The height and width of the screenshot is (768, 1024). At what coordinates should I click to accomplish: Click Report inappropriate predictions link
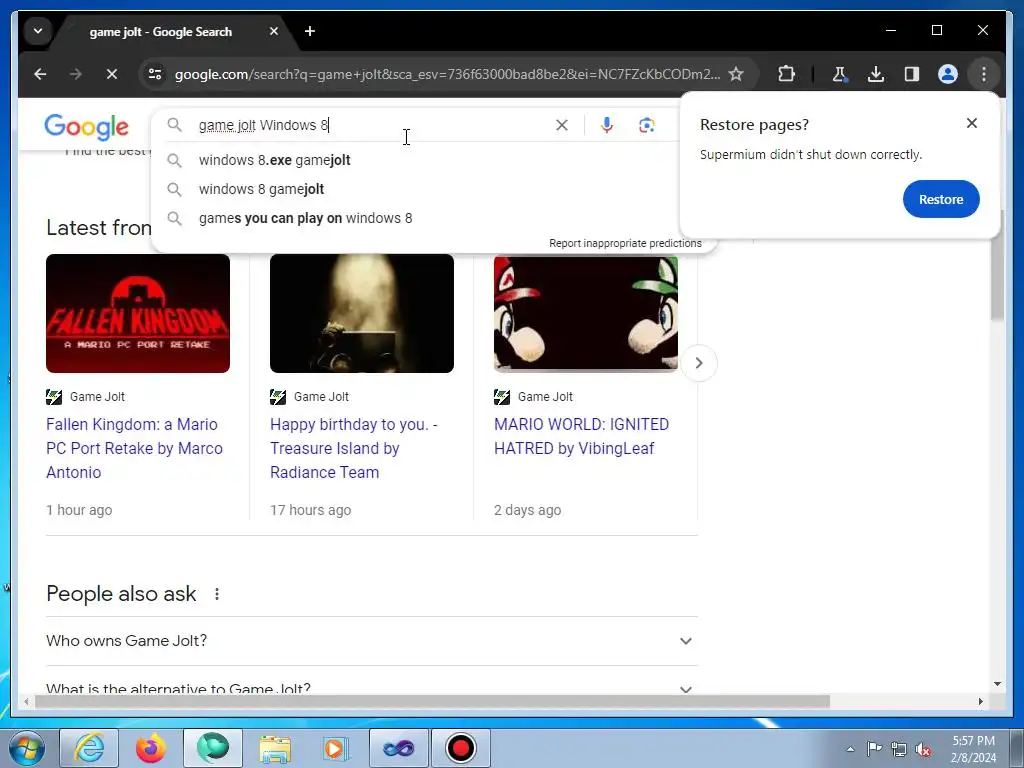(625, 243)
